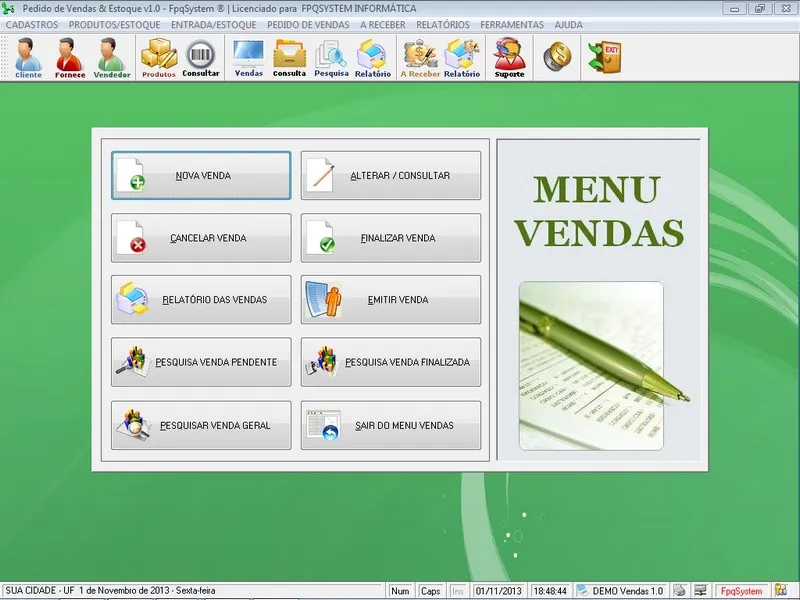Image resolution: width=800 pixels, height=600 pixels.
Task: Click the gold coin money icon
Action: point(557,57)
